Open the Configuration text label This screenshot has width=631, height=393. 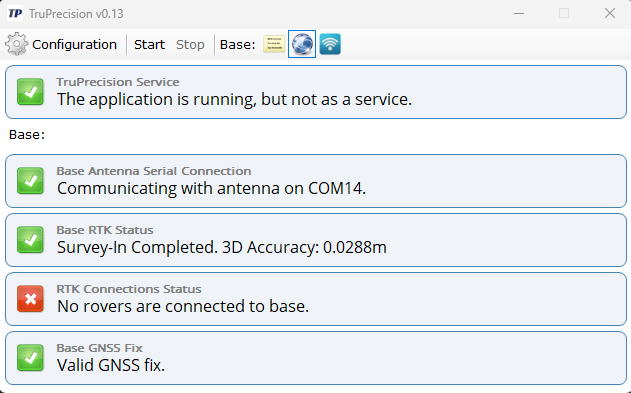click(x=74, y=44)
